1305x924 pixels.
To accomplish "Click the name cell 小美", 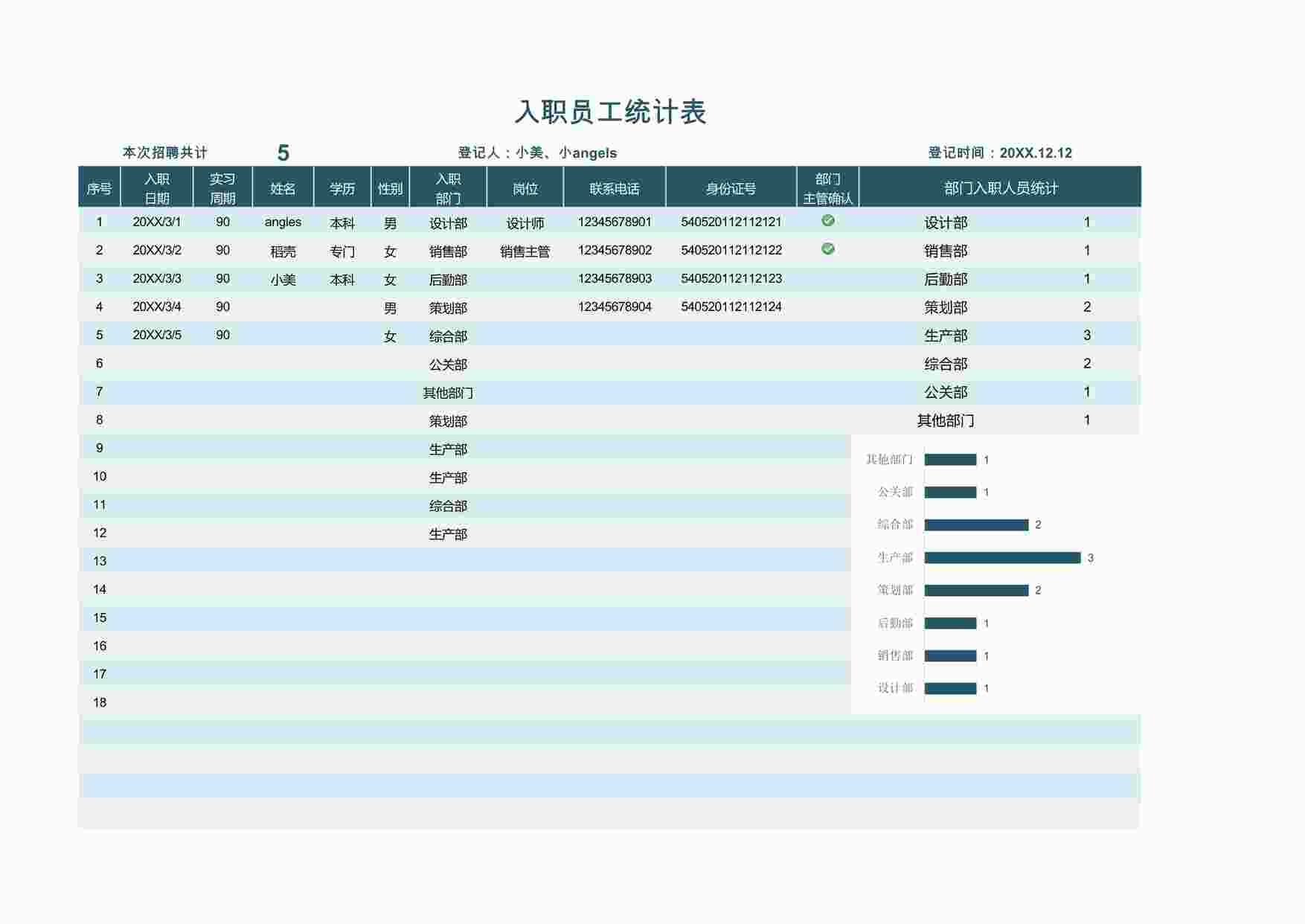I will [283, 280].
